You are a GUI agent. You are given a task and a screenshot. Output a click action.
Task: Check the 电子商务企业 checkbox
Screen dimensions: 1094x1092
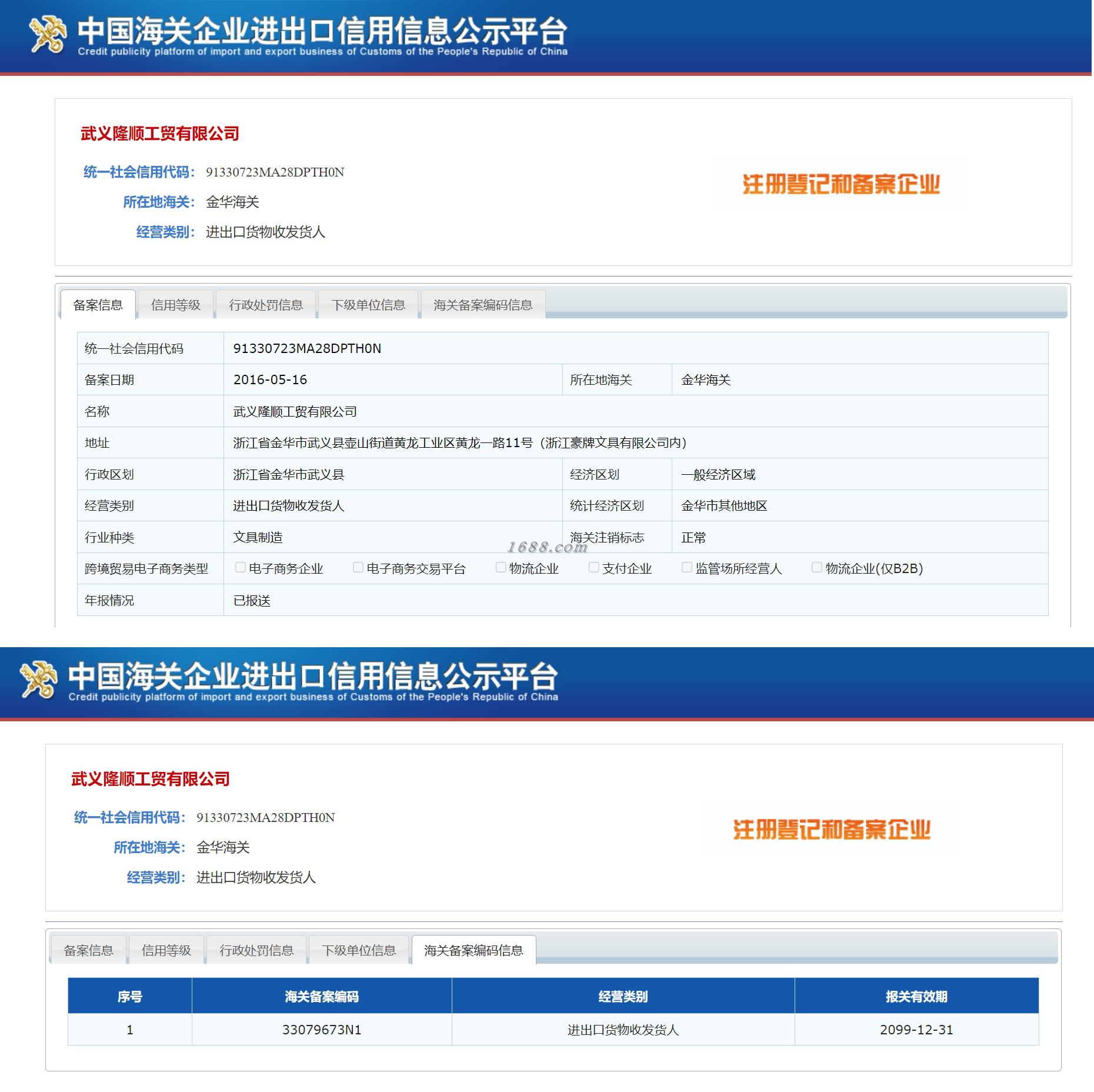click(x=240, y=567)
